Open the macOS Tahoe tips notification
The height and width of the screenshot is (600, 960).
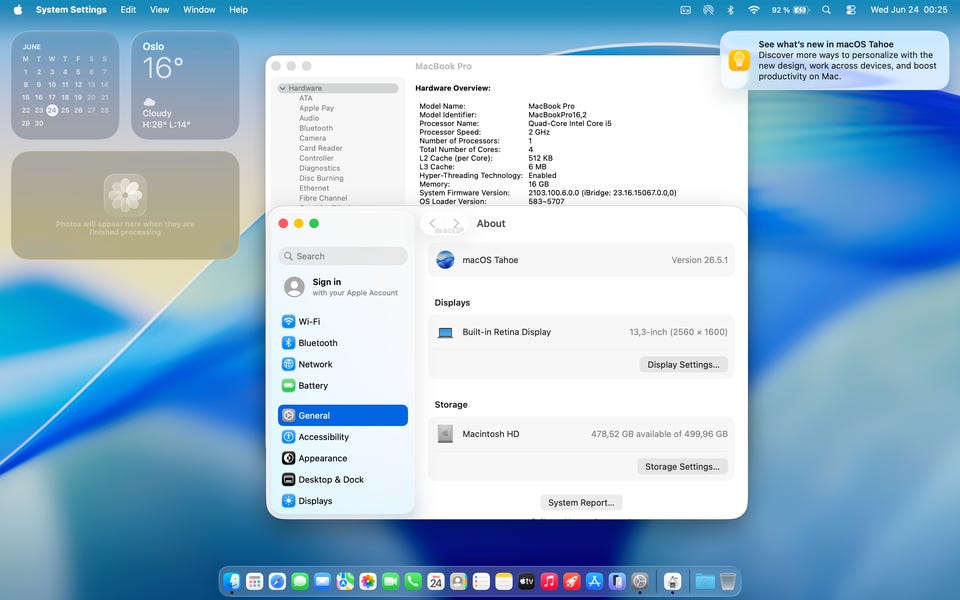tap(834, 60)
